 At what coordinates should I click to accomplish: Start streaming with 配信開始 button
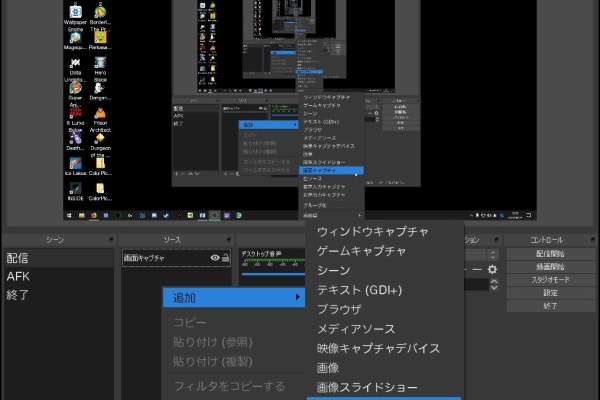point(550,254)
